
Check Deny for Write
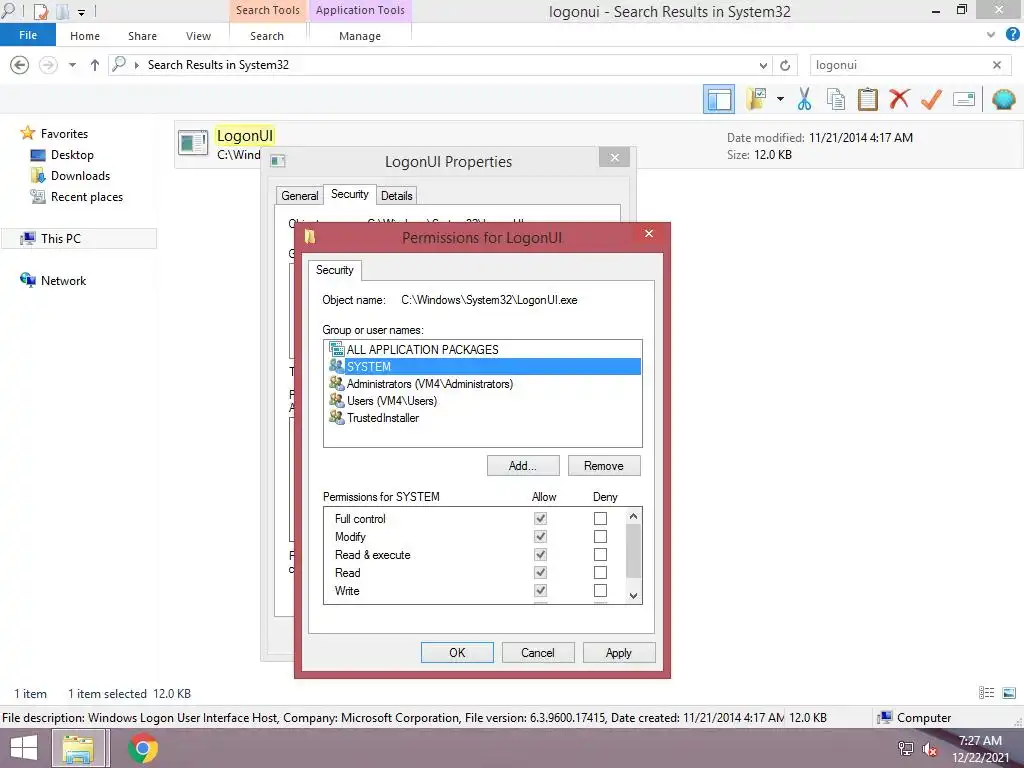(600, 590)
